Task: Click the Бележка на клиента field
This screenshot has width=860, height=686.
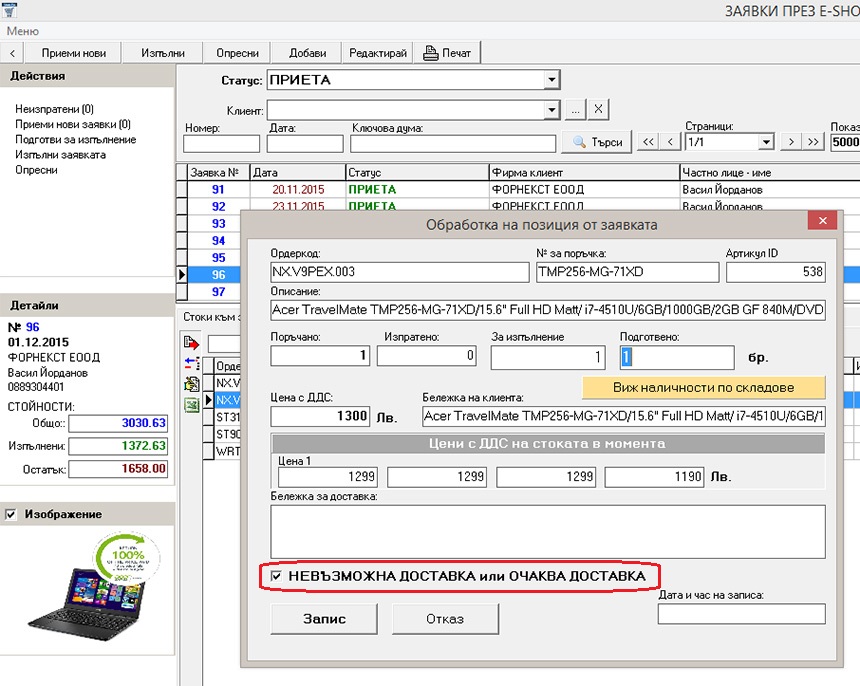Action: click(624, 416)
